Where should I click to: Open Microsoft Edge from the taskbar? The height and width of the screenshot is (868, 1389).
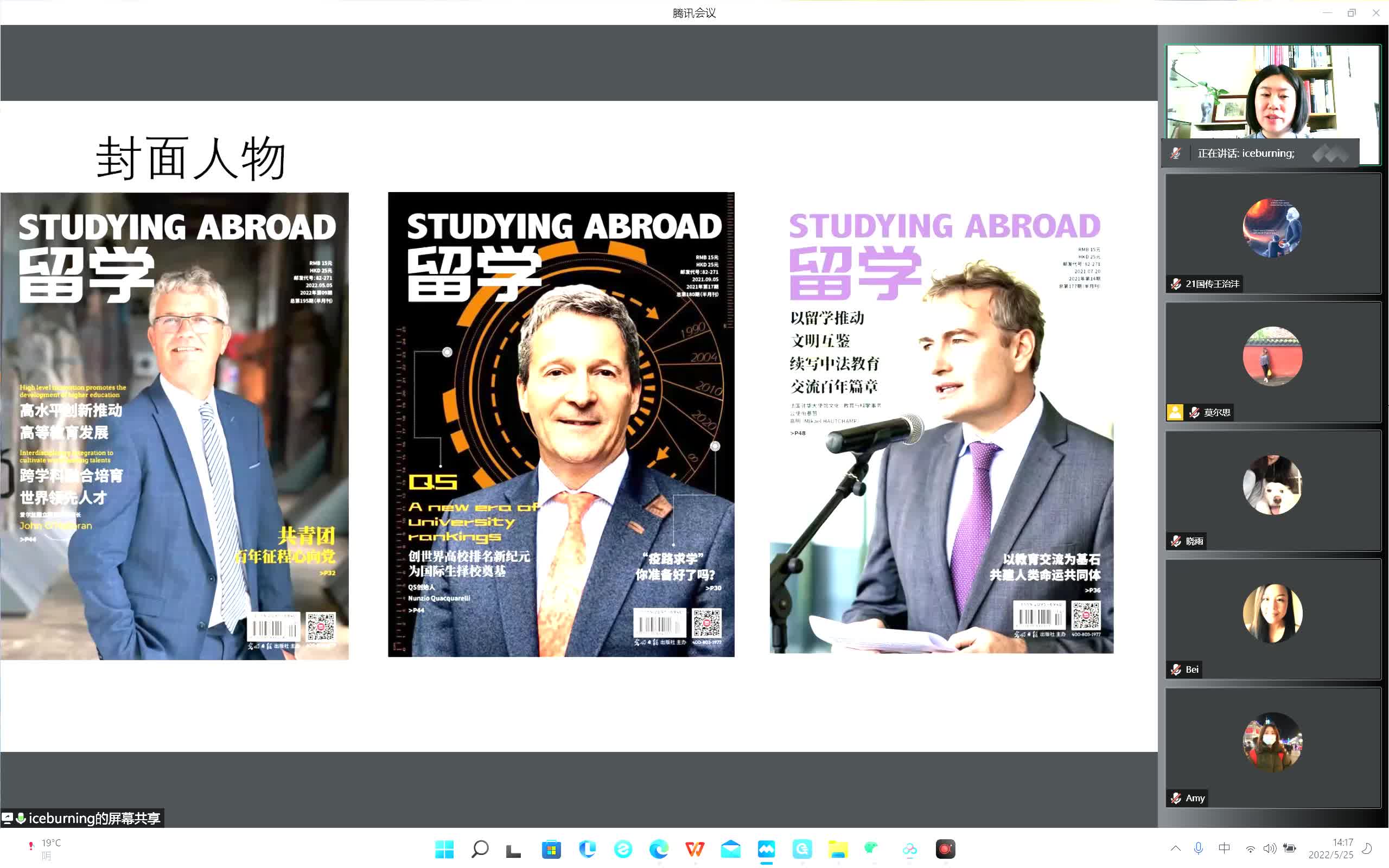pyautogui.click(x=659, y=848)
